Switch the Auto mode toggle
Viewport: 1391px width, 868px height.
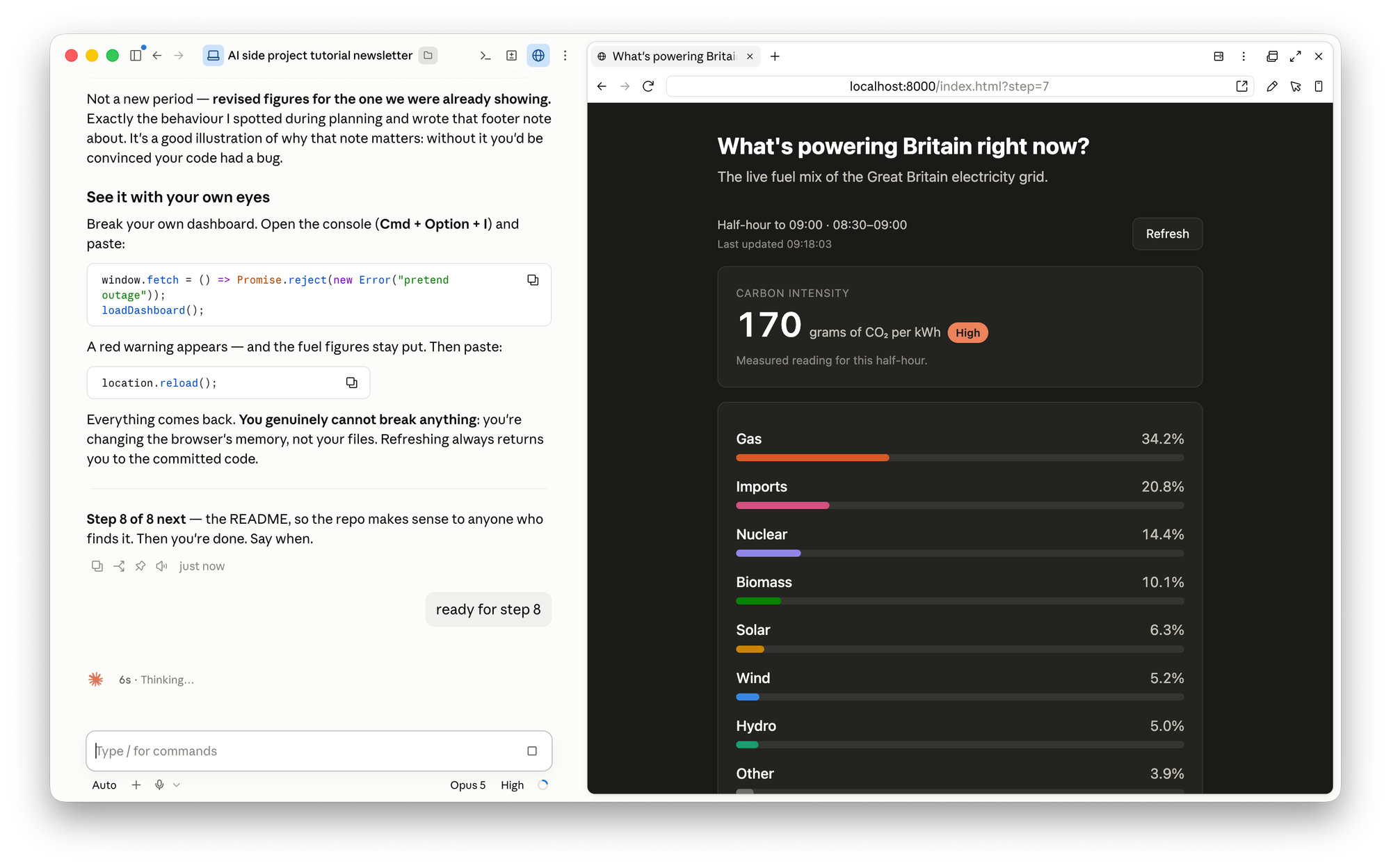coord(104,785)
